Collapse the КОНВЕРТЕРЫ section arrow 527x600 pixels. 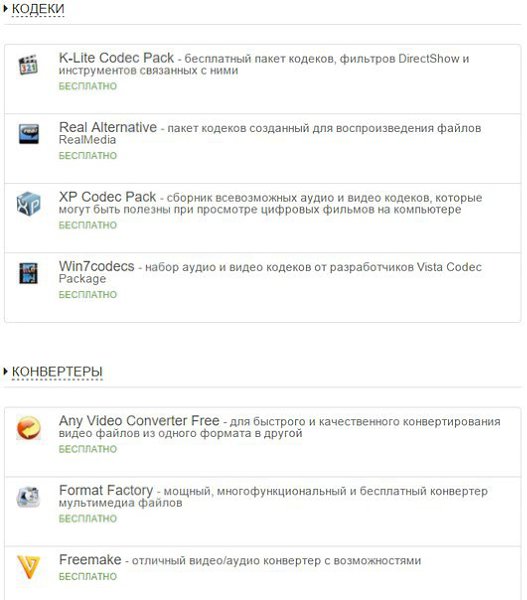click(x=5, y=371)
